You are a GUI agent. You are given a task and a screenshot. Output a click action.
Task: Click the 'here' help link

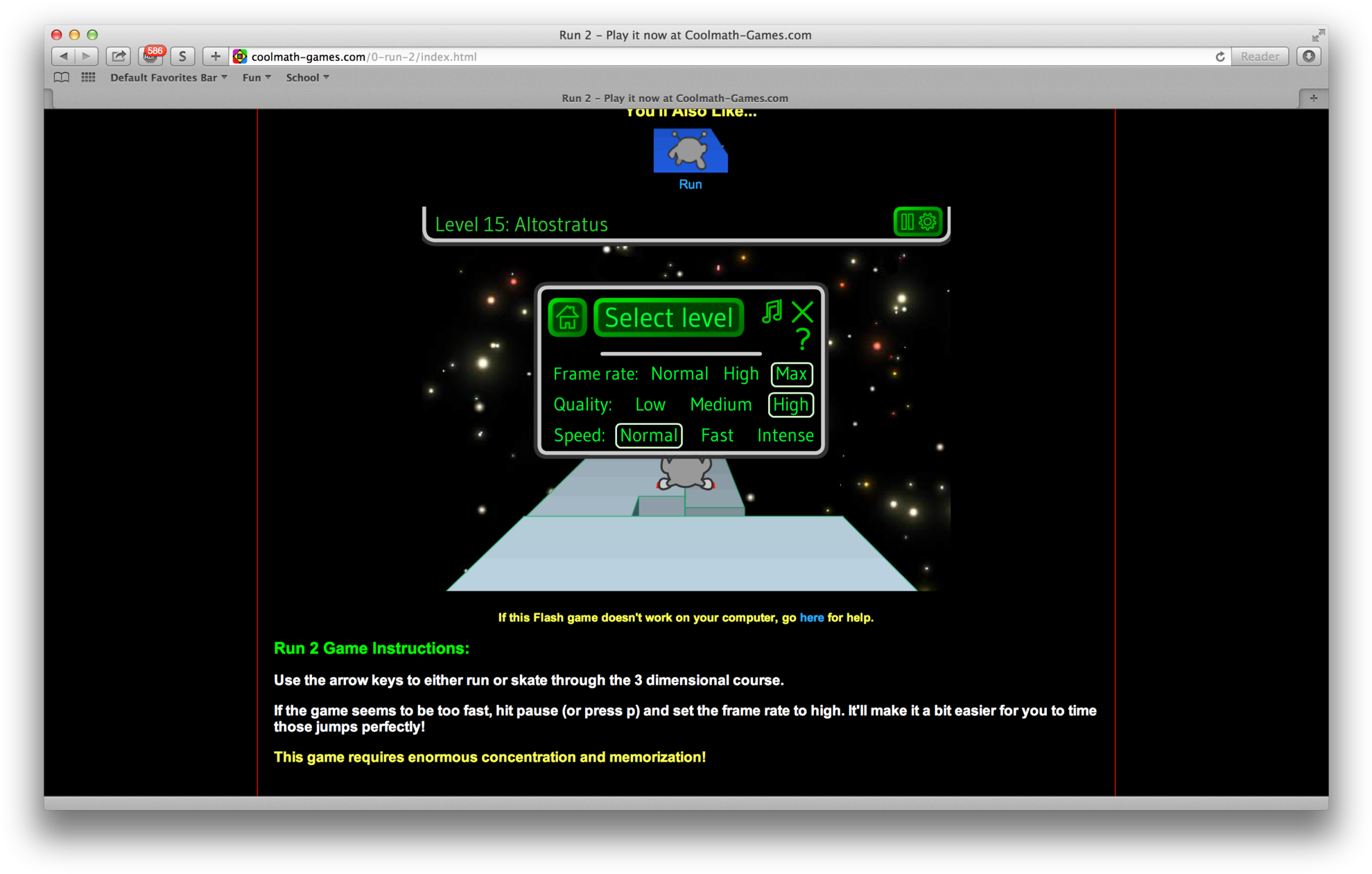tap(812, 618)
